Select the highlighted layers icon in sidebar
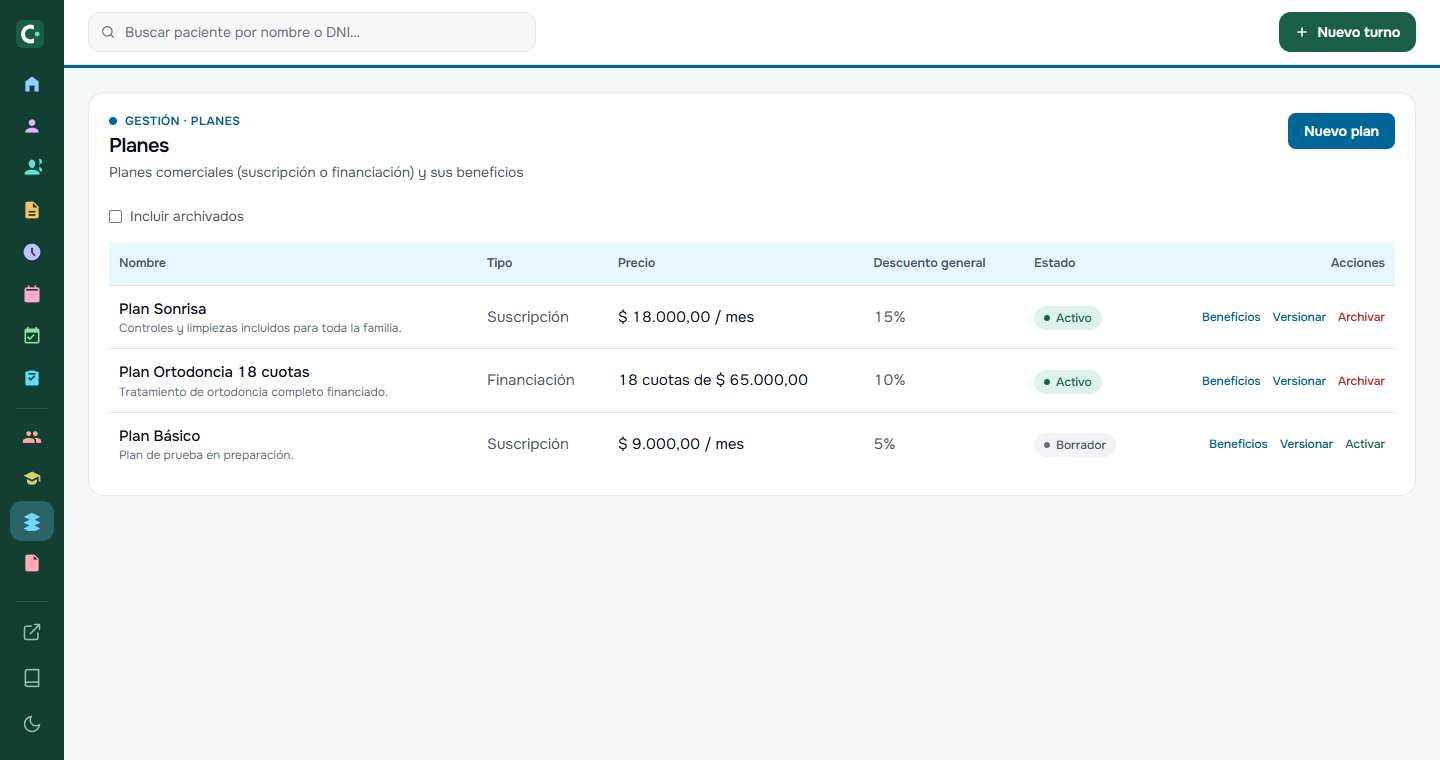This screenshot has width=1440, height=760. [x=32, y=521]
